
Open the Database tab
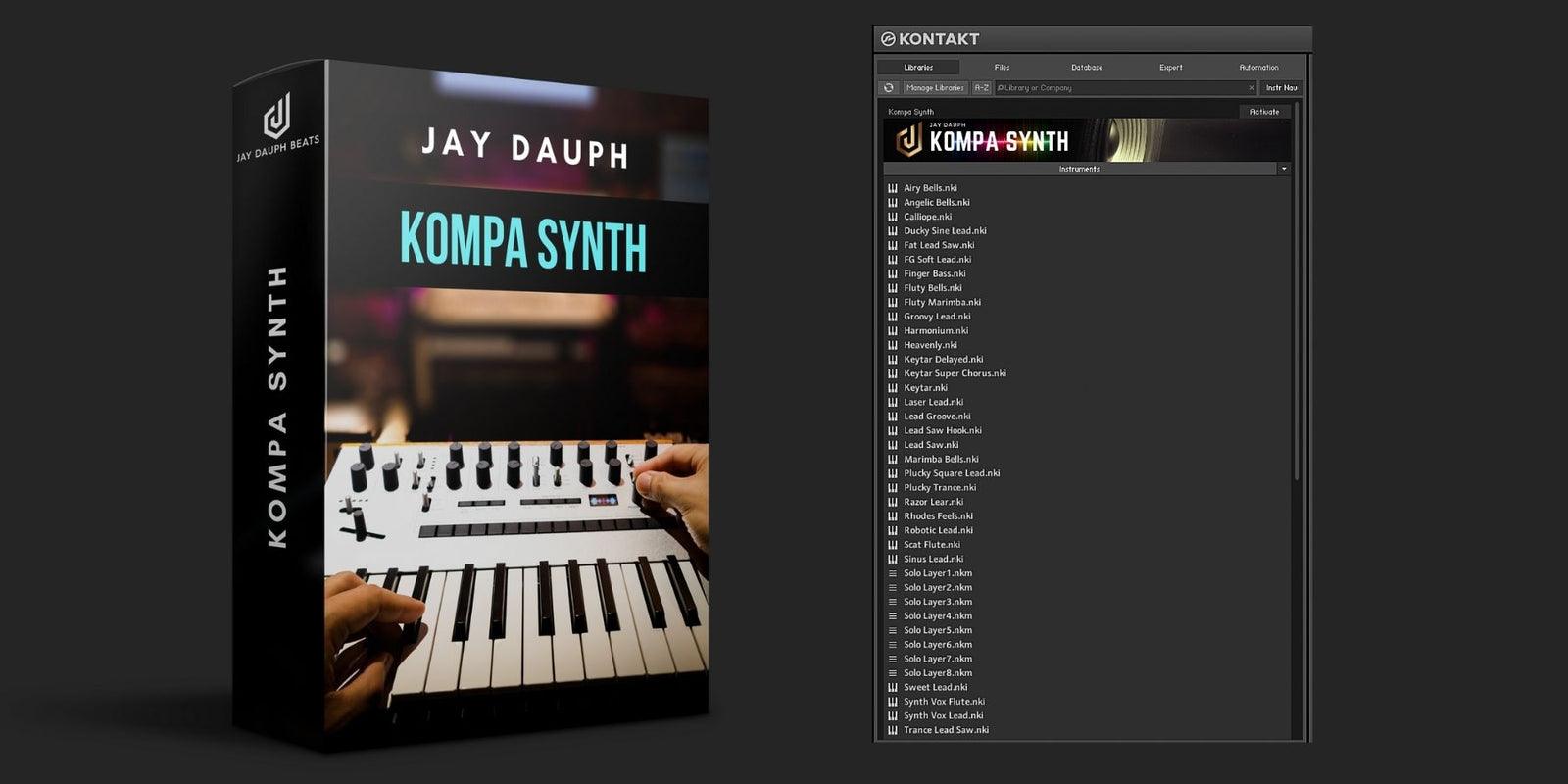(1086, 68)
